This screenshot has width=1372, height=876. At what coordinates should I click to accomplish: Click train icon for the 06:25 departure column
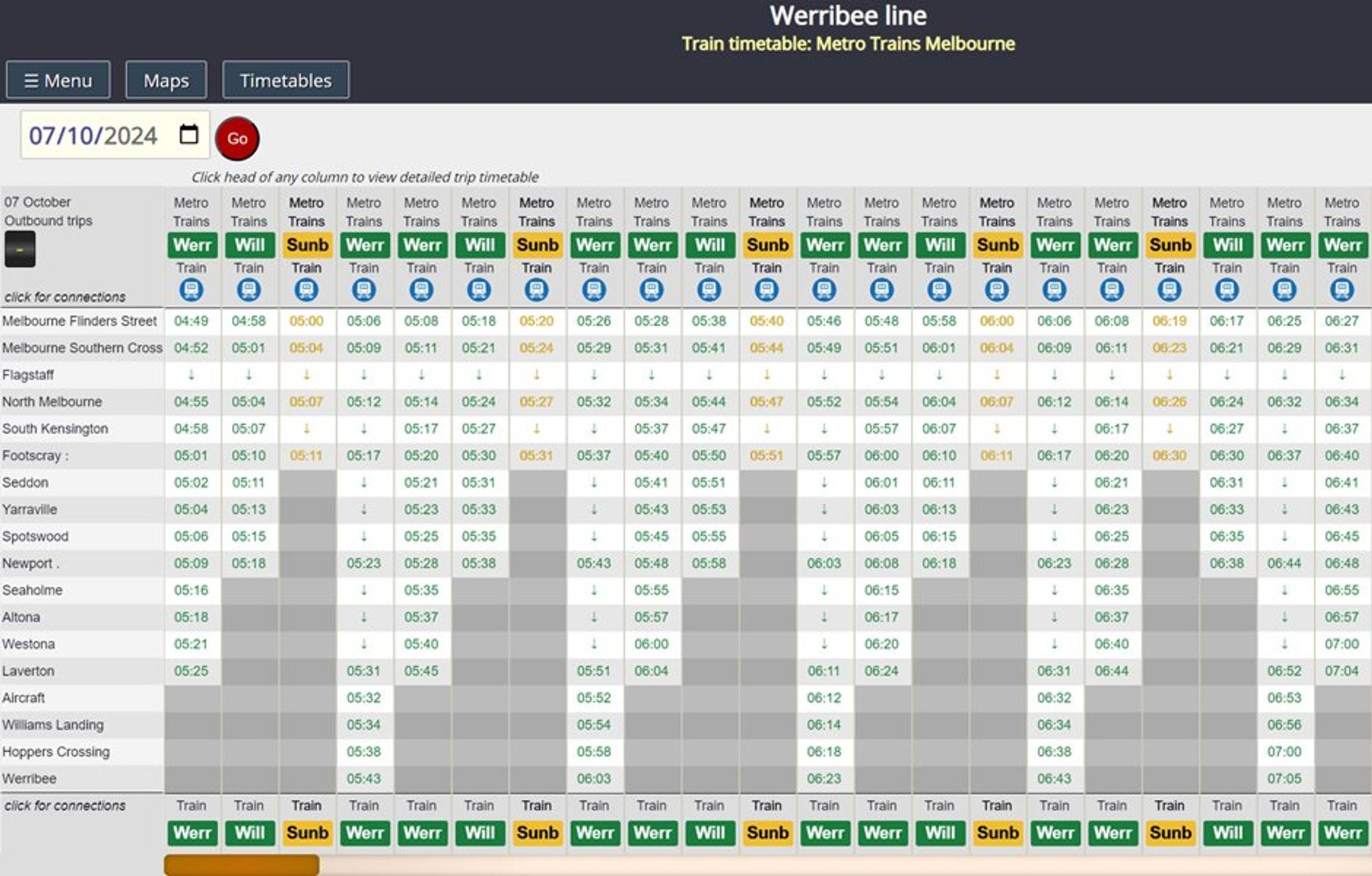1285,290
